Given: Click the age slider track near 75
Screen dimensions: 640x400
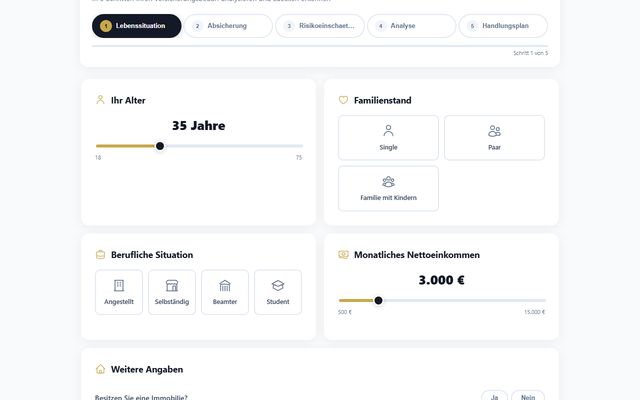Looking at the screenshot, I should coord(298,146).
